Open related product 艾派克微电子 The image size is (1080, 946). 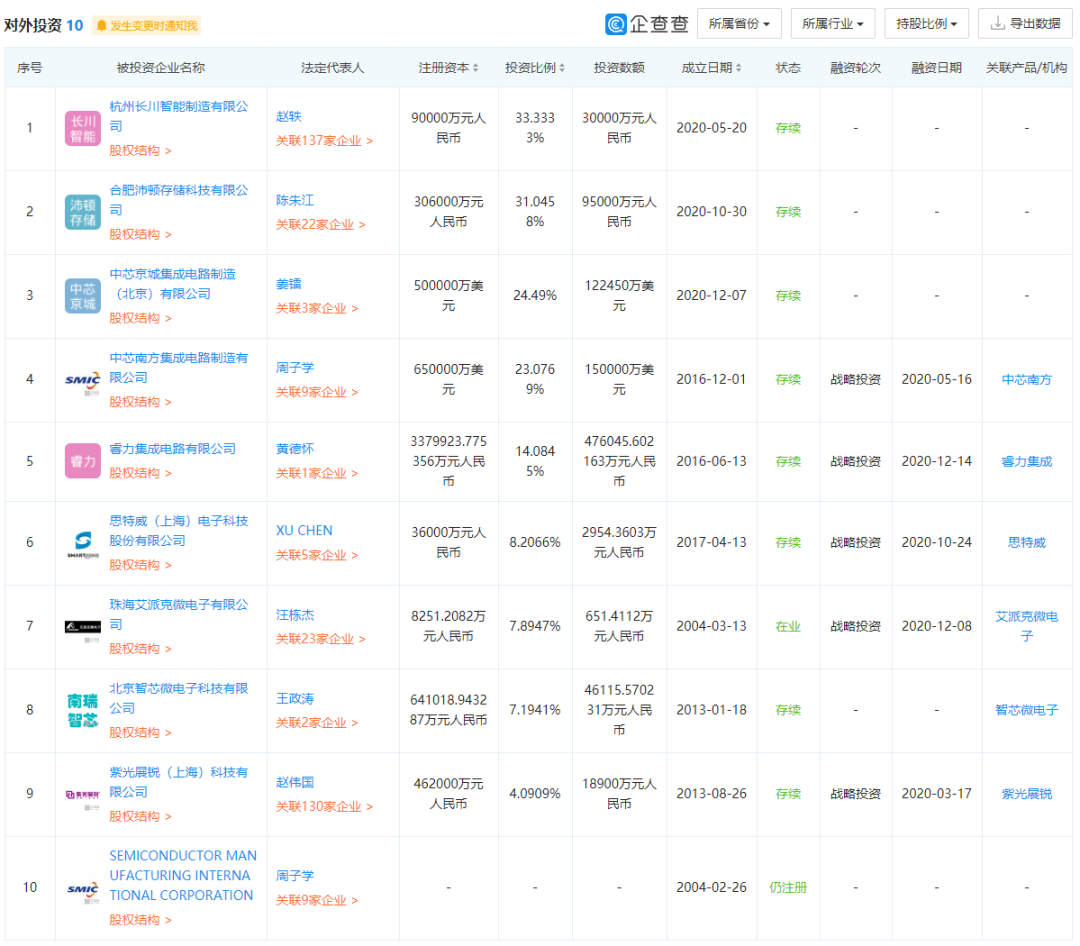tap(1026, 626)
